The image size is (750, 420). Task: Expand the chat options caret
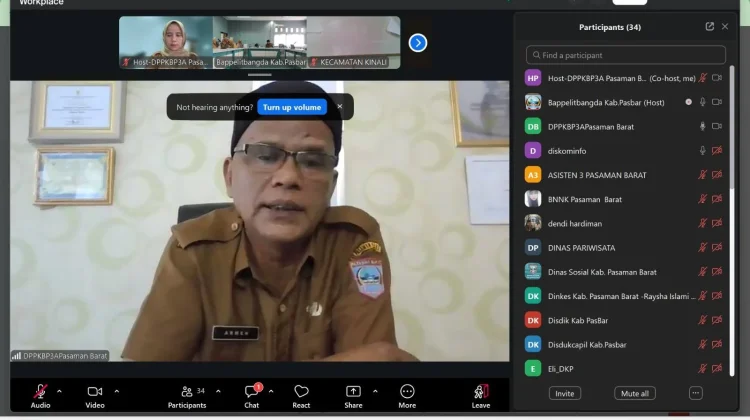(271, 391)
